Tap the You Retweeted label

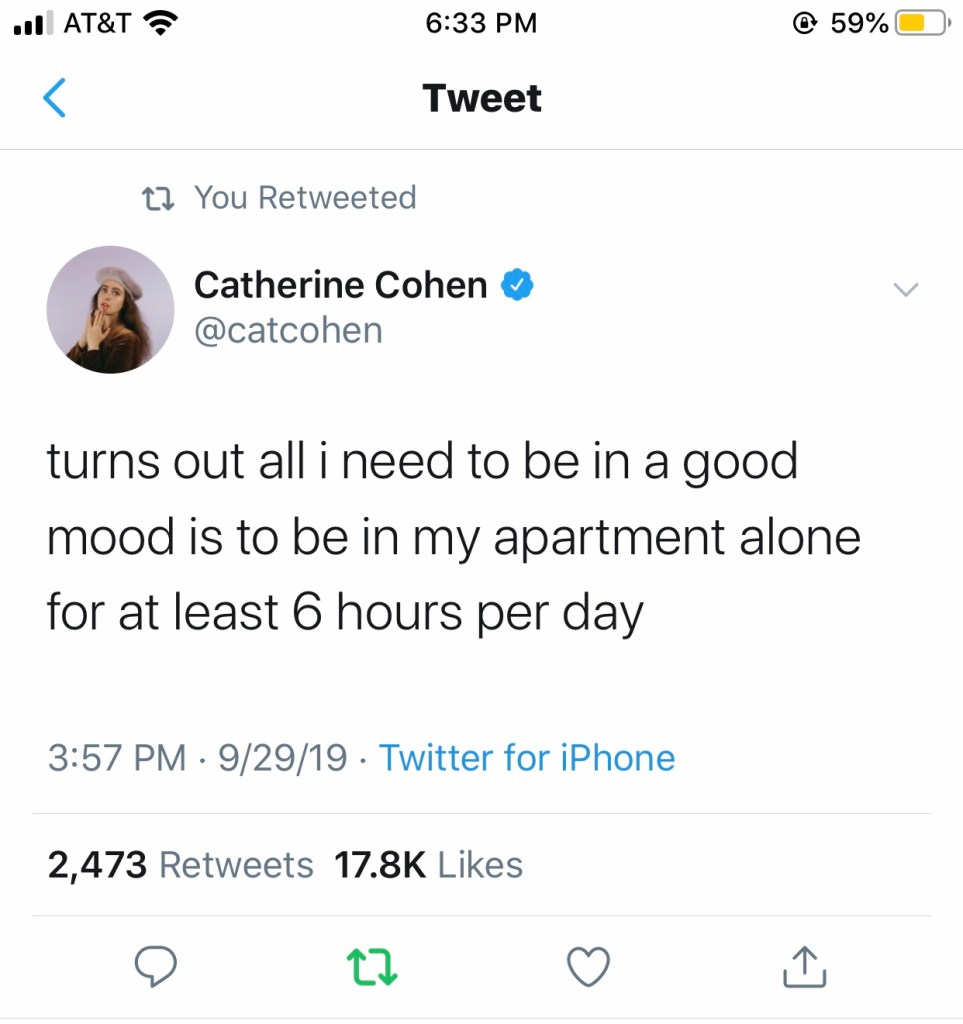pos(304,198)
